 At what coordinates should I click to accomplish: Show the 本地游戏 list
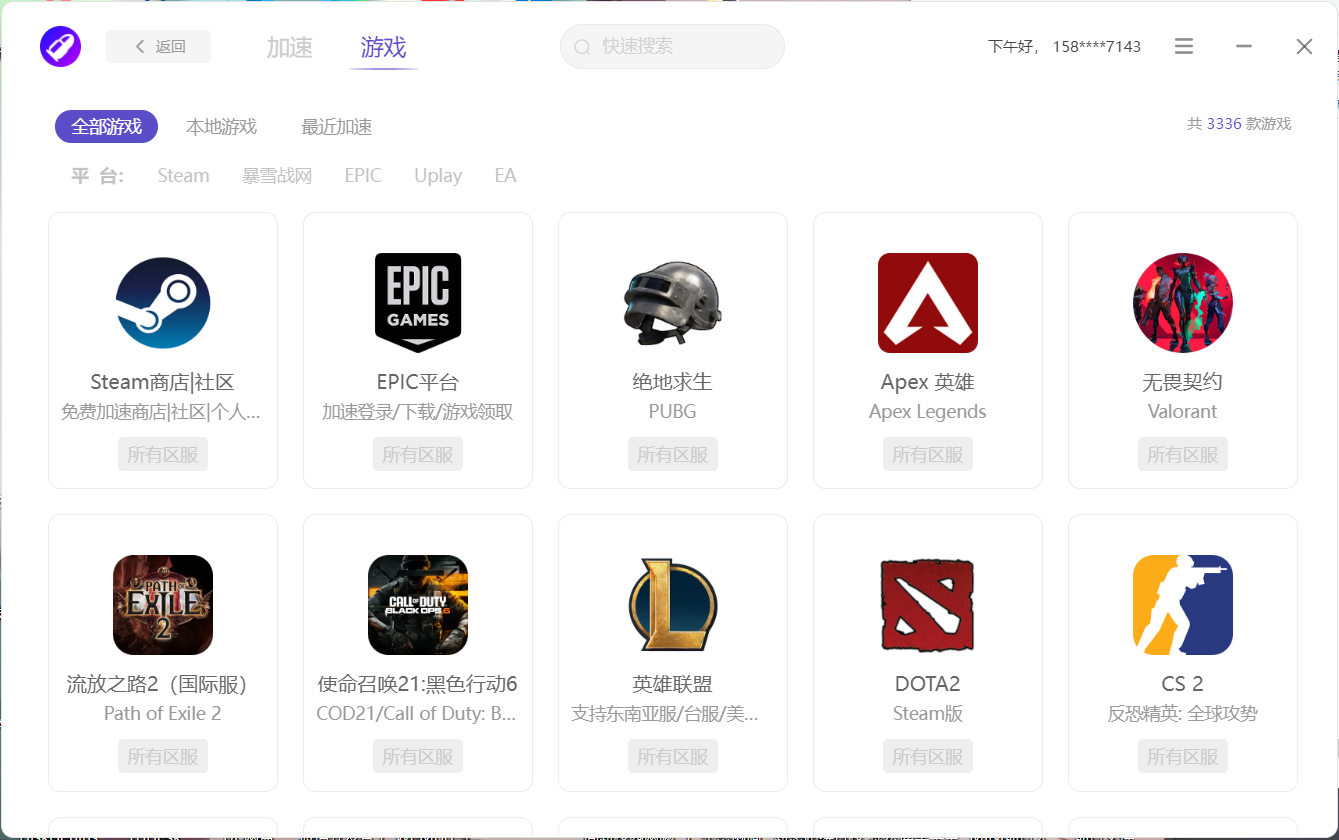(222, 127)
